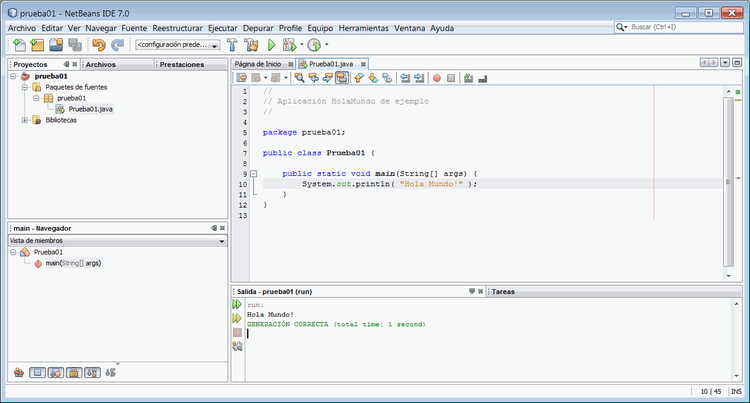Select Prueba01.java in project tree

[x=90, y=109]
